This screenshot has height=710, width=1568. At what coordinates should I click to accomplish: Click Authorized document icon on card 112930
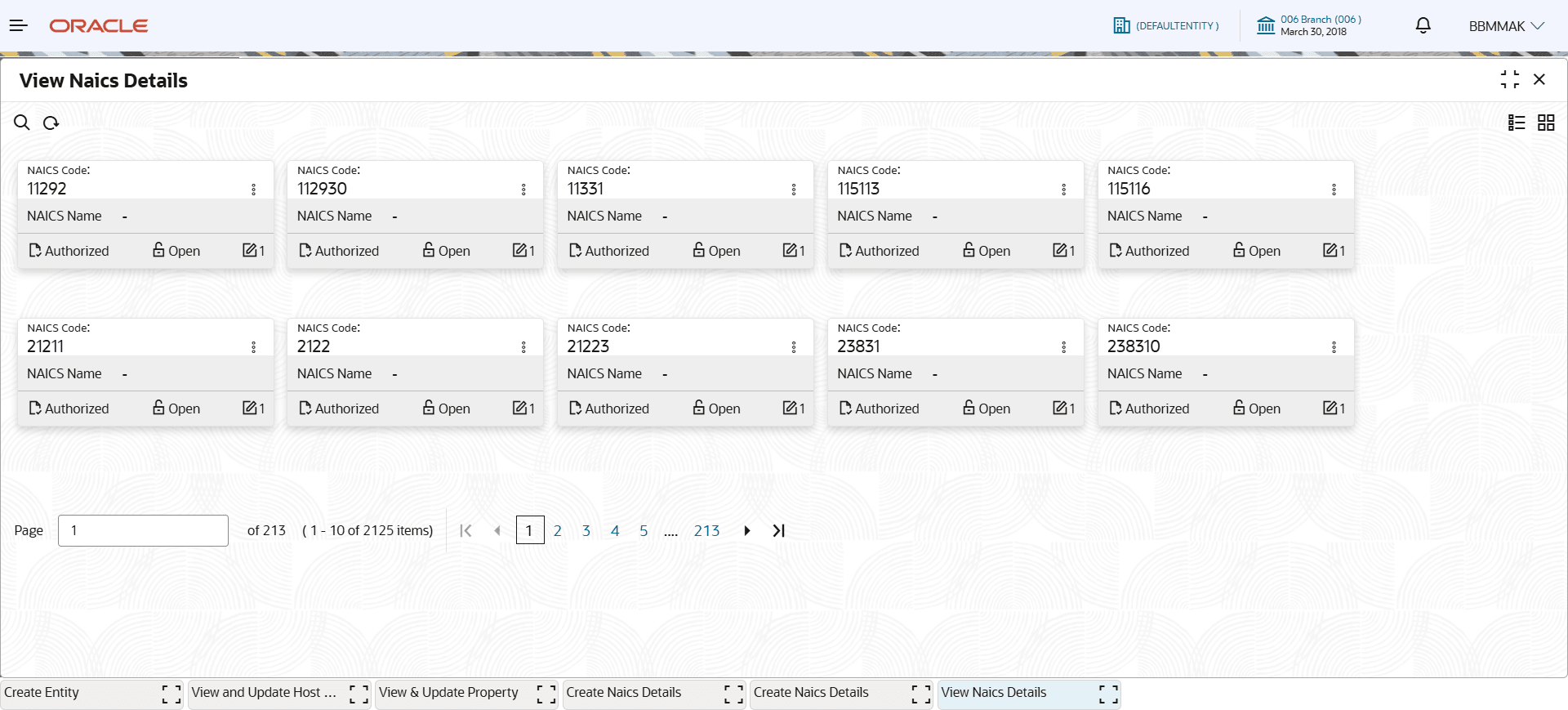305,250
